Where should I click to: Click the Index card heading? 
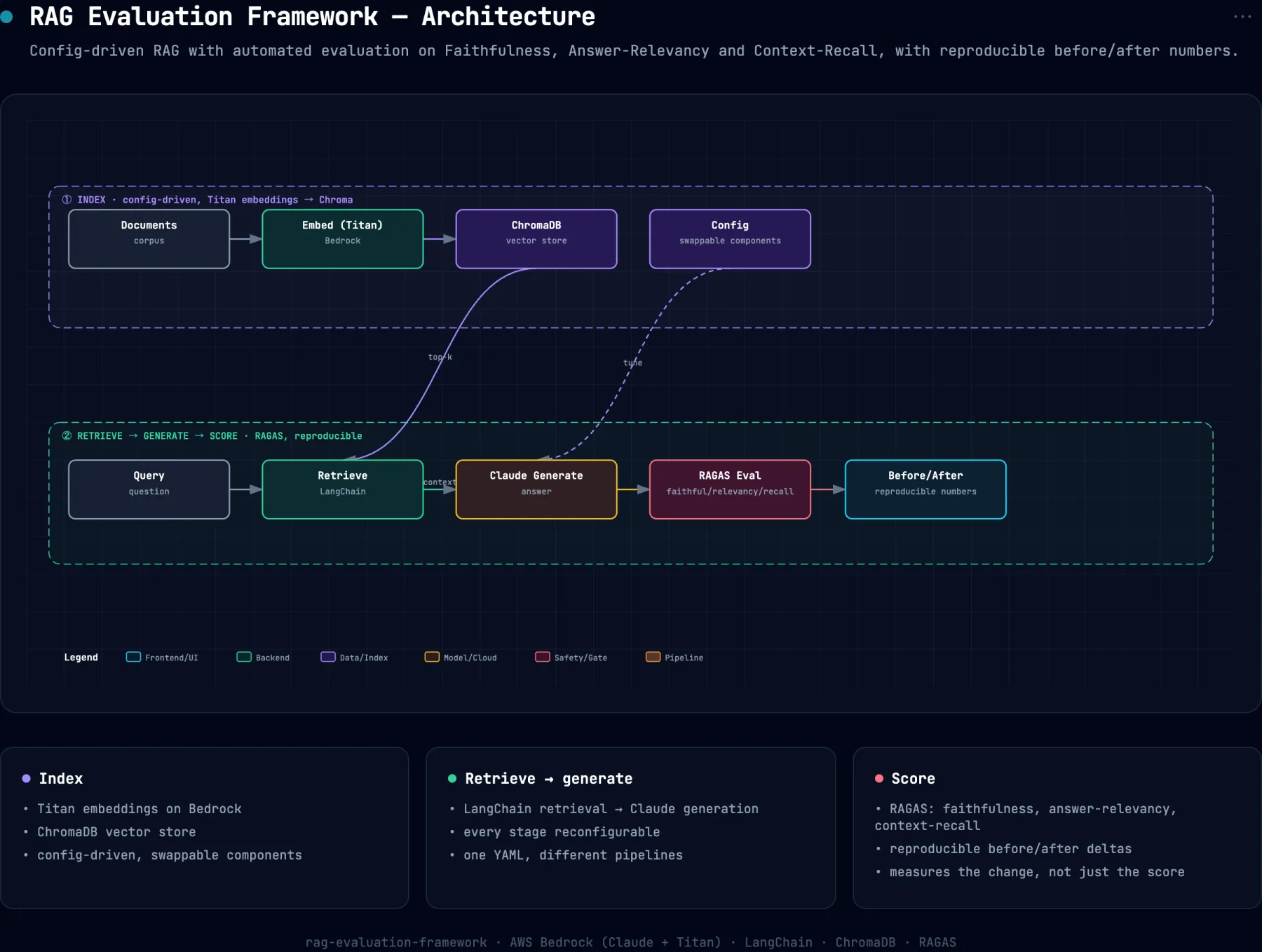(61, 778)
